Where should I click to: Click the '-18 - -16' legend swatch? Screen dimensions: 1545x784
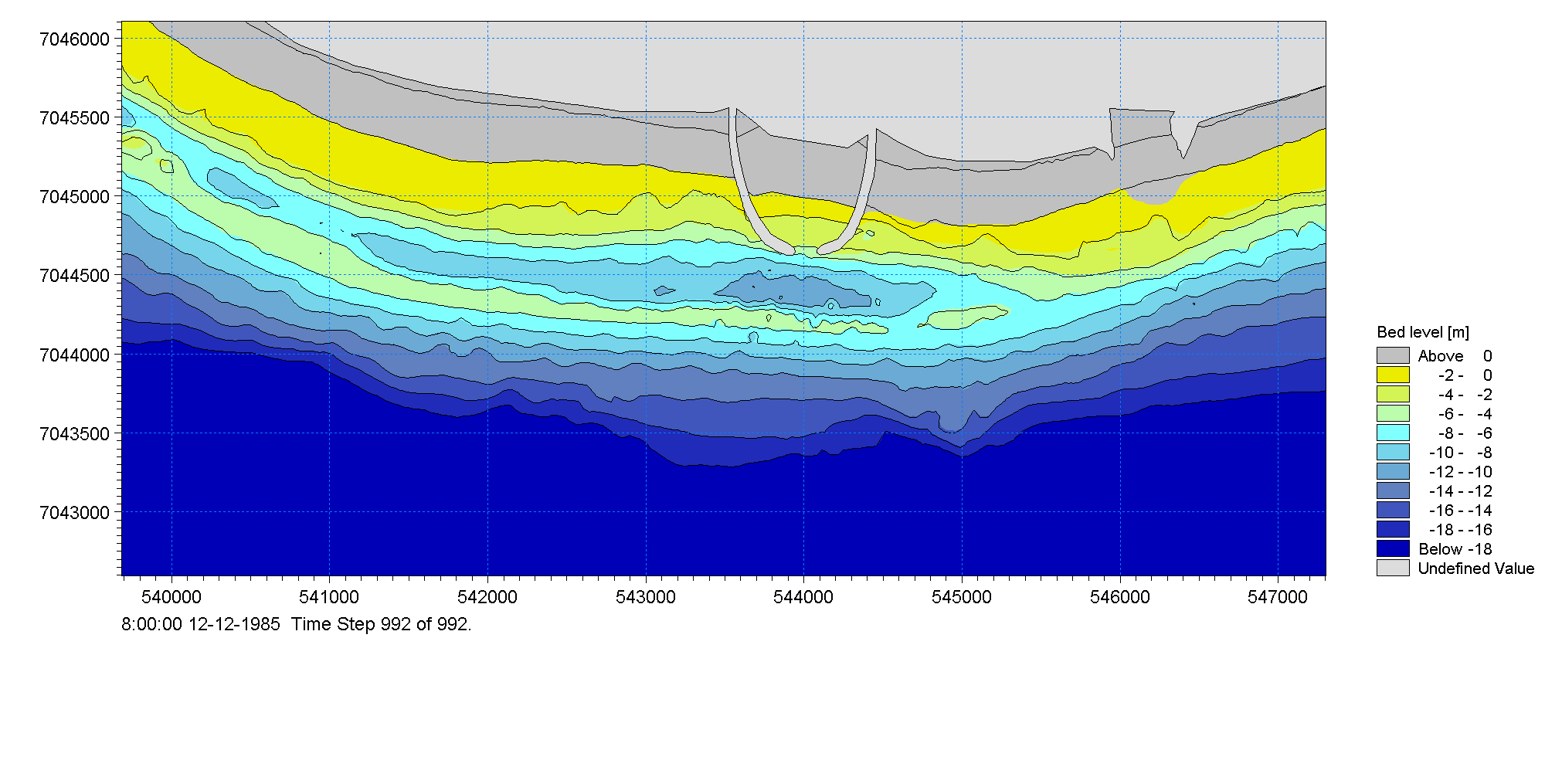(x=1393, y=529)
